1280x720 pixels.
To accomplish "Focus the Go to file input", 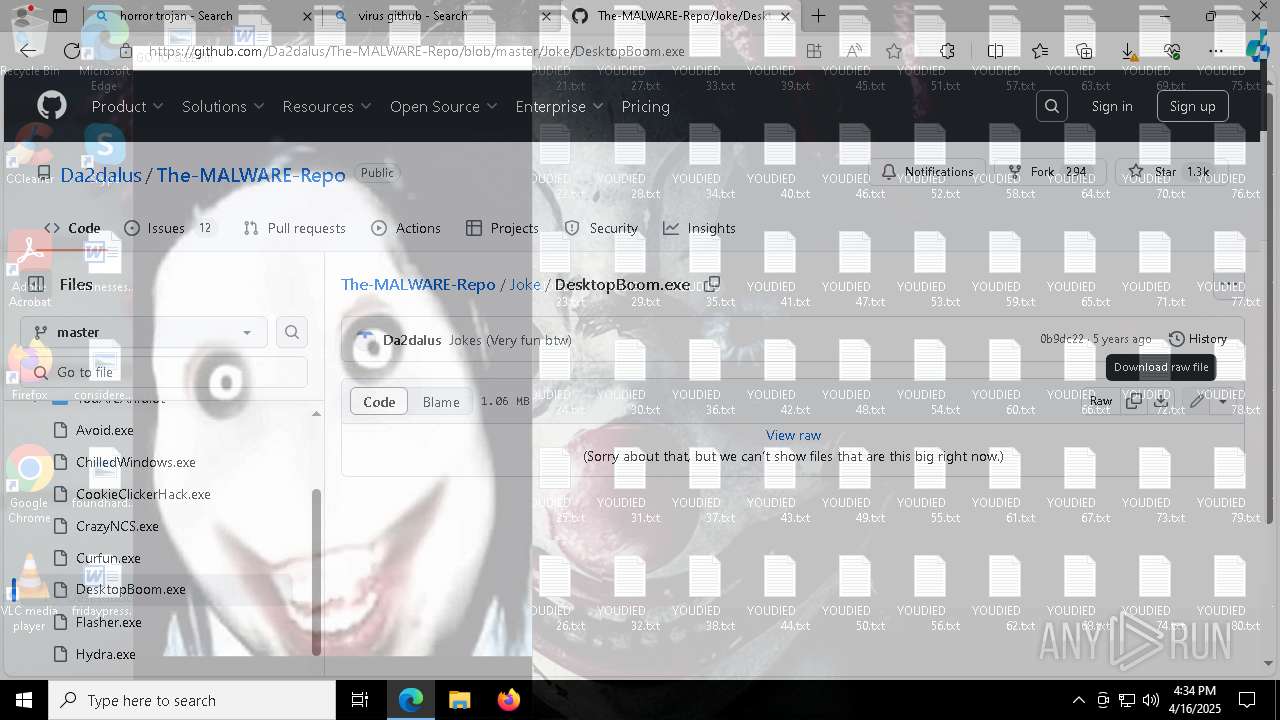I will point(164,372).
